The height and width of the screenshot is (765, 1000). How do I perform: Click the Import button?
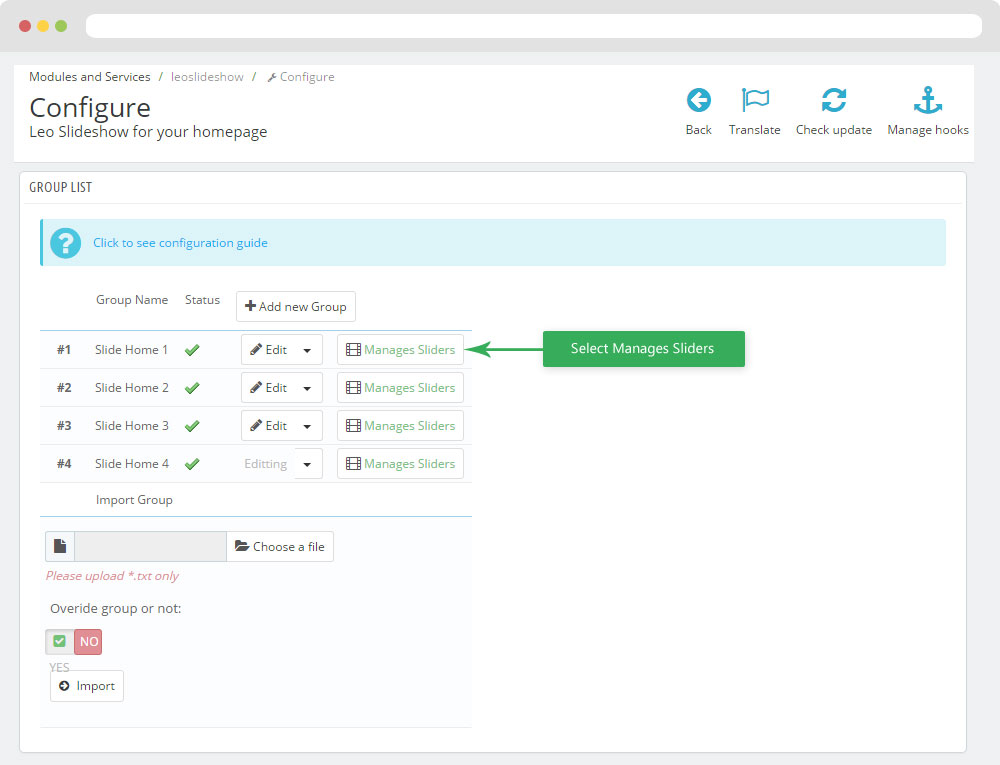pyautogui.click(x=87, y=686)
